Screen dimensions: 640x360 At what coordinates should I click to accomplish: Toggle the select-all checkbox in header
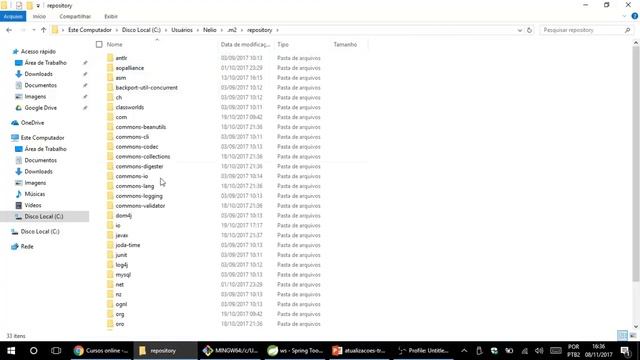tap(99, 44)
